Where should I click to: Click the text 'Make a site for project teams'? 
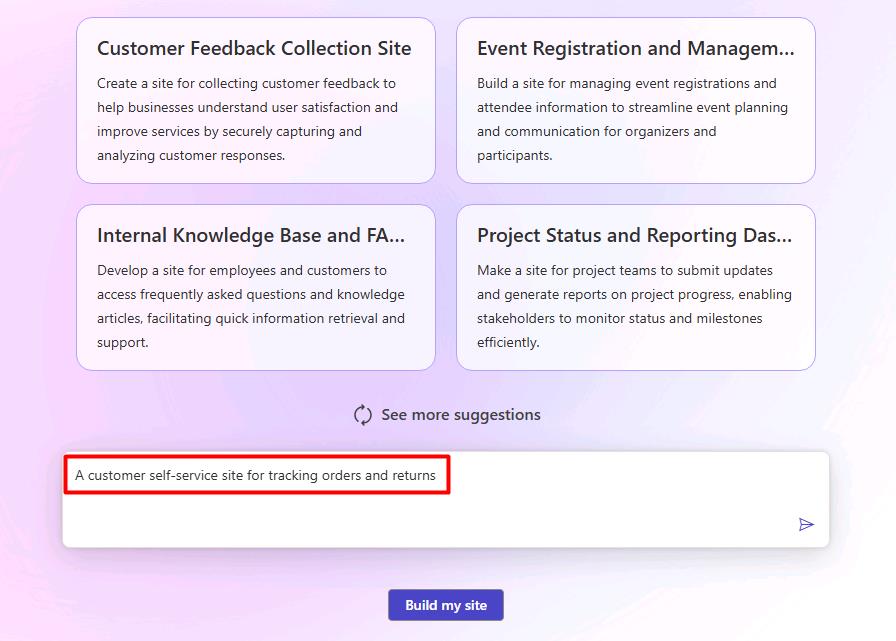568,270
